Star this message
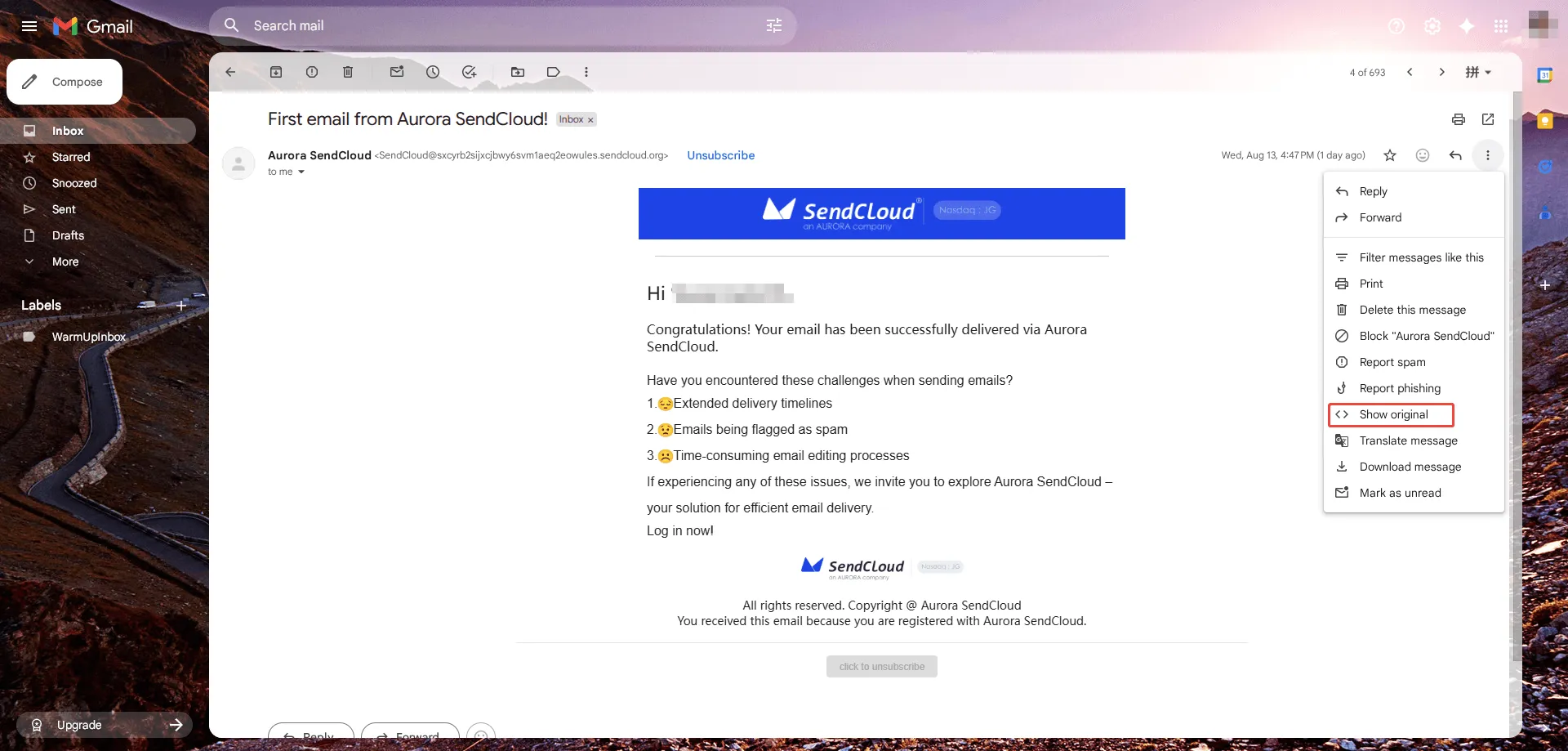Viewport: 1568px width, 751px height. pyautogui.click(x=1390, y=155)
